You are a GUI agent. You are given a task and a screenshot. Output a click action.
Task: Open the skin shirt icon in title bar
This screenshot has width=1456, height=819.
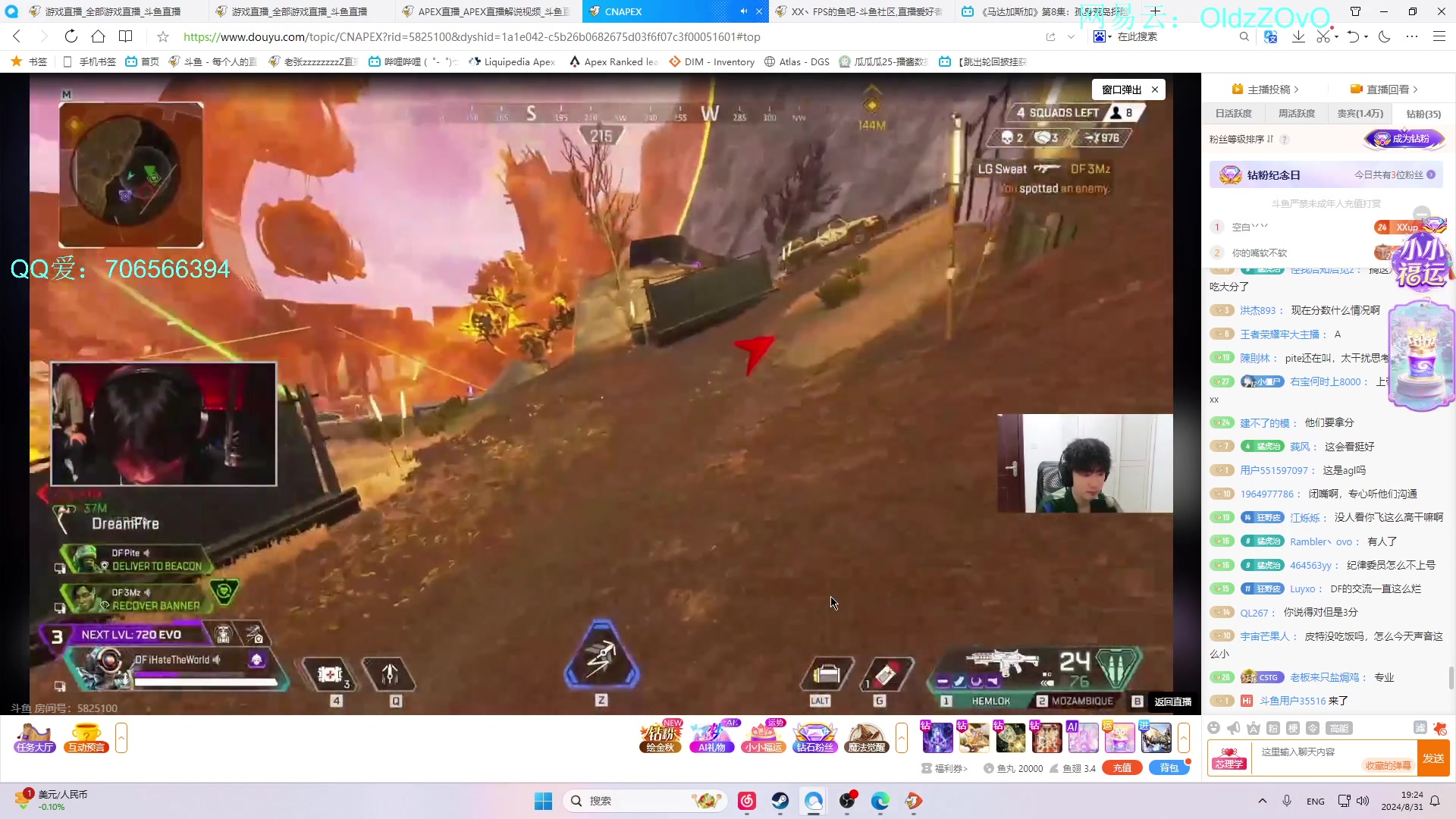pyautogui.click(x=1355, y=11)
